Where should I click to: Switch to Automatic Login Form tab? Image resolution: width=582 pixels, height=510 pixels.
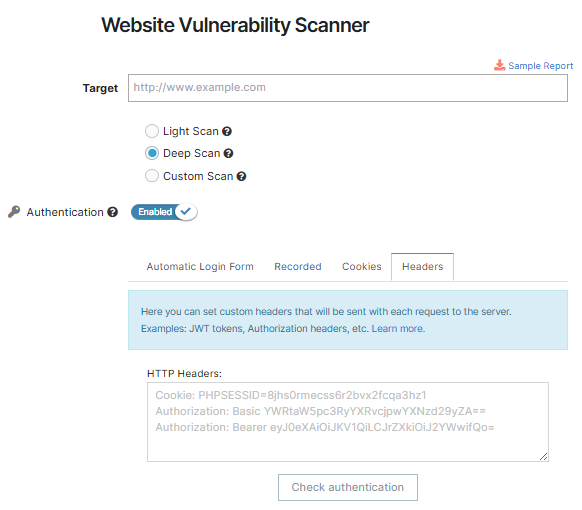pyautogui.click(x=200, y=267)
